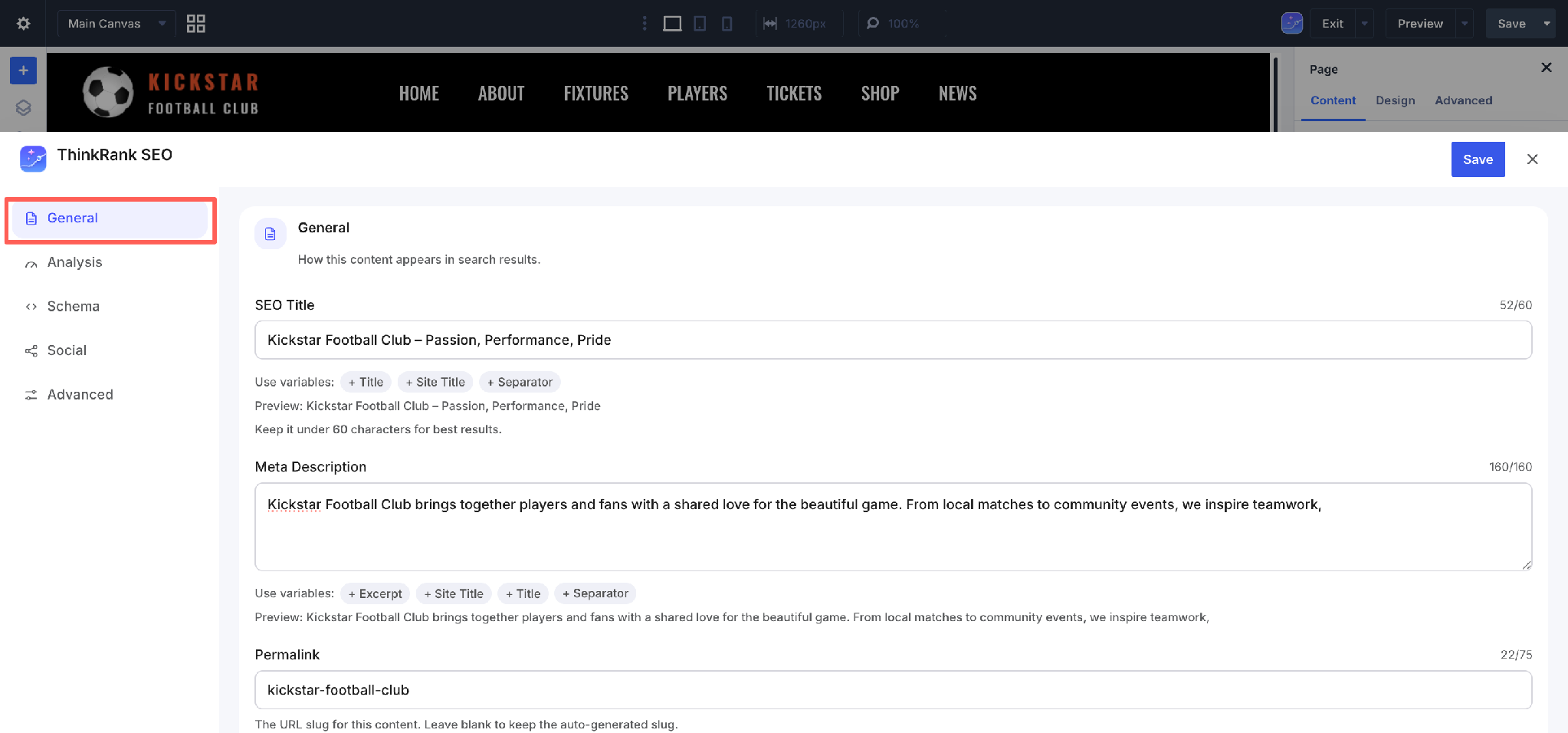The width and height of the screenshot is (1568, 733).
Task: Insert Title variable in Meta Description
Action: tap(523, 593)
